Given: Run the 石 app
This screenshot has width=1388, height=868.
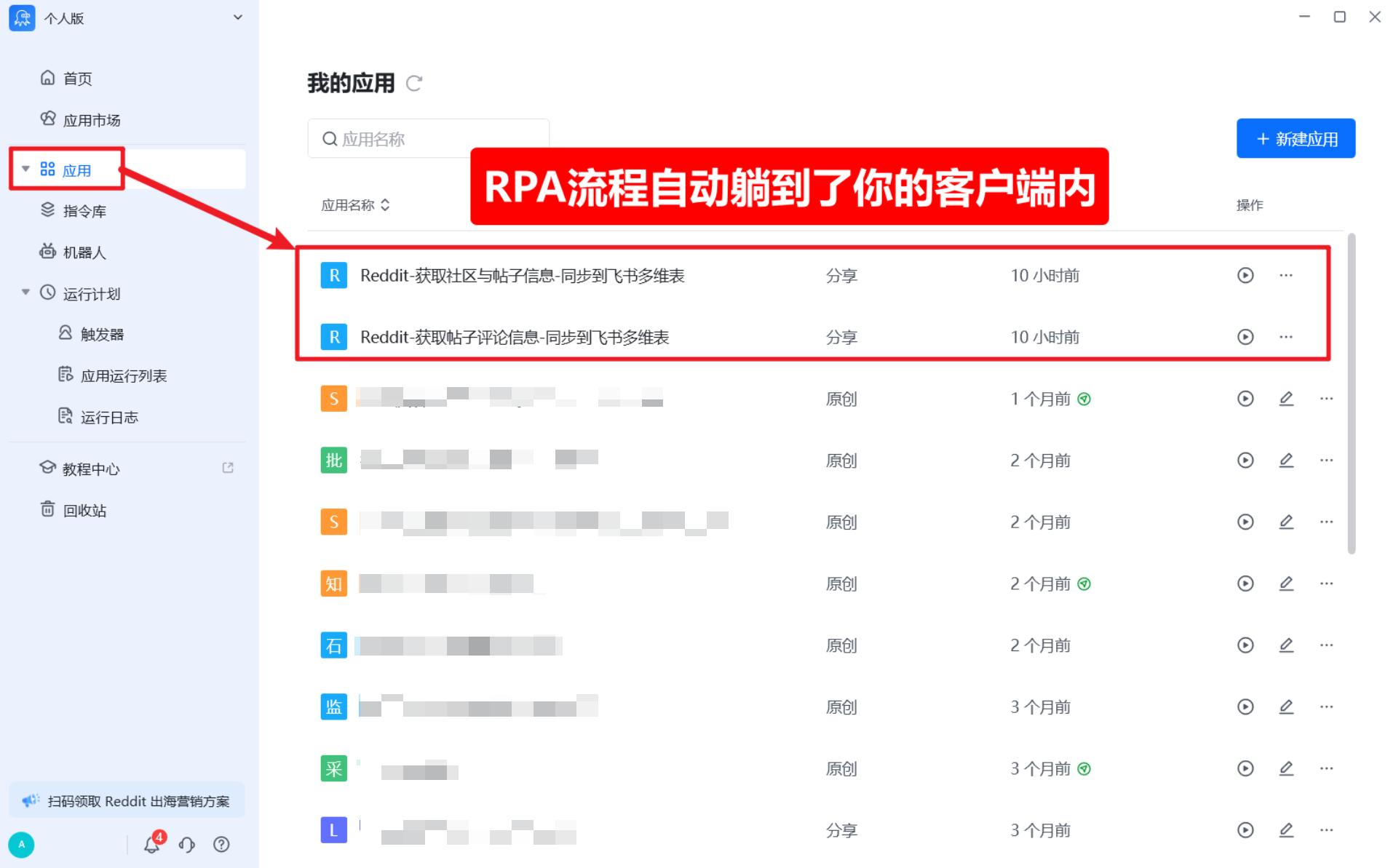Looking at the screenshot, I should click(1245, 645).
